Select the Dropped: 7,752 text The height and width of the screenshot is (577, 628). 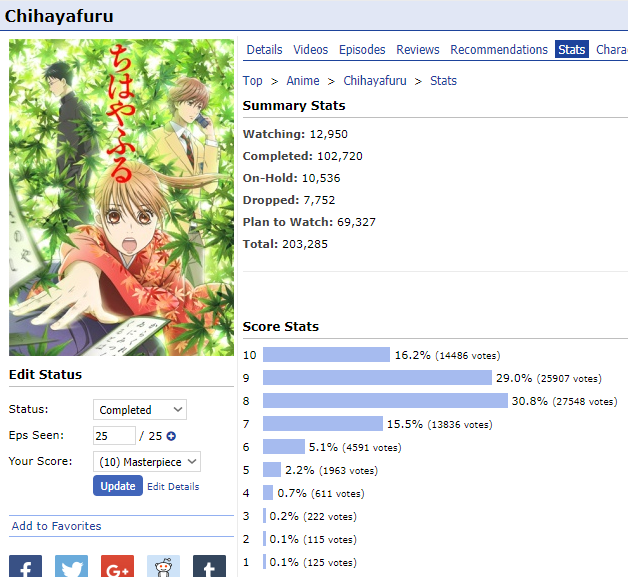pyautogui.click(x=289, y=200)
